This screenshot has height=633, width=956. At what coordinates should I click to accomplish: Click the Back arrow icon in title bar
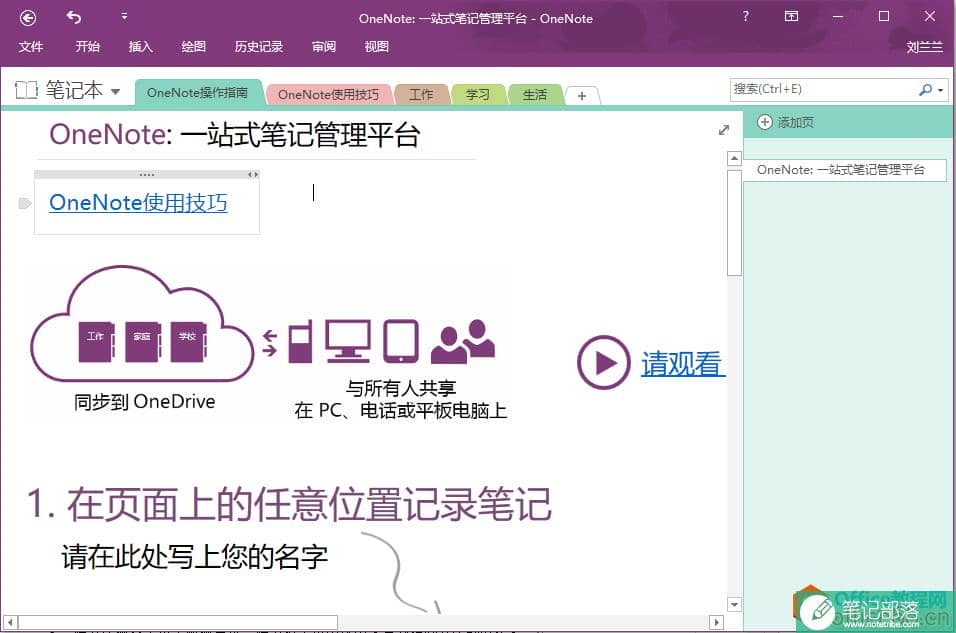[x=28, y=18]
